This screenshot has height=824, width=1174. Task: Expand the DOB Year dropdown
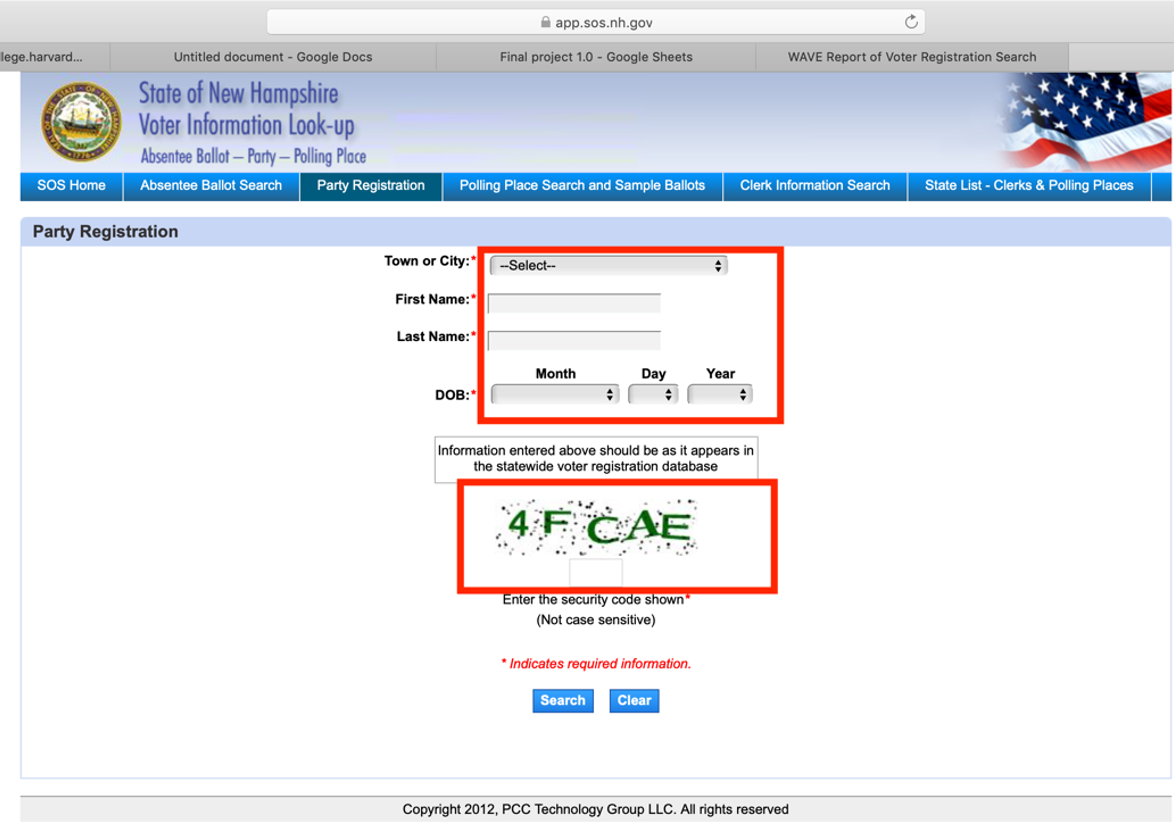coord(720,395)
